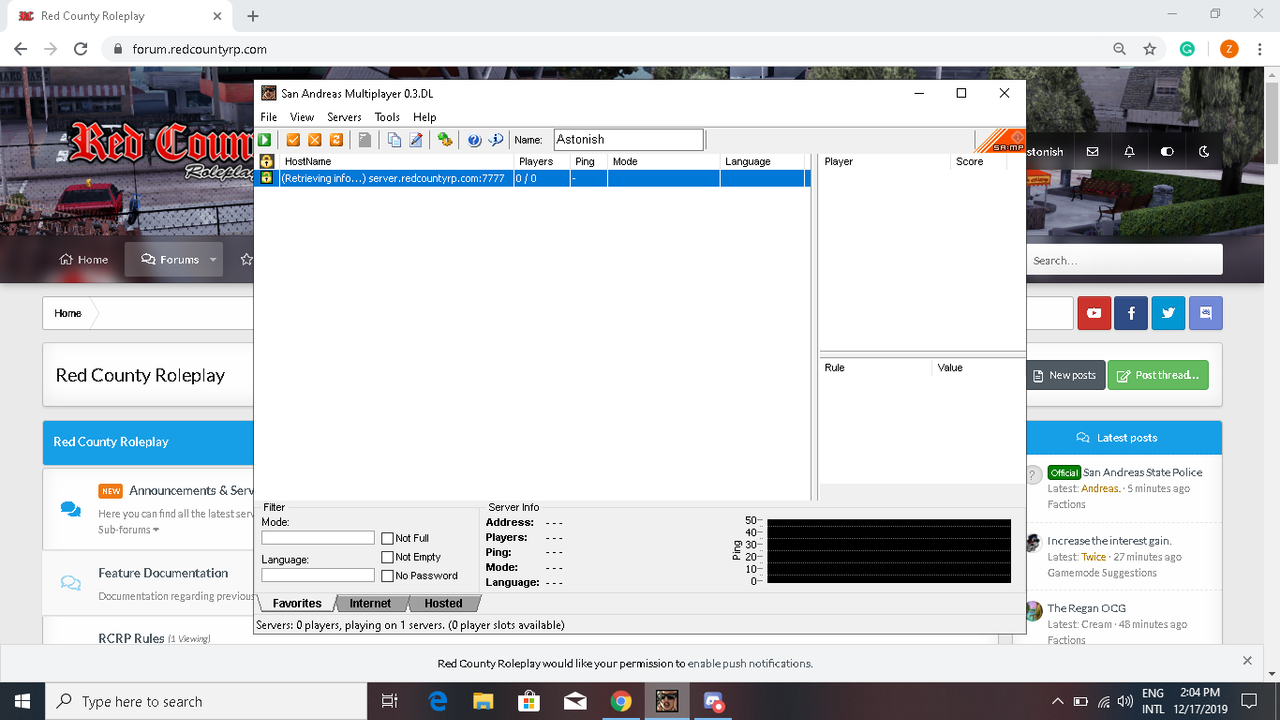Viewport: 1280px width, 720px height.
Task: Sort by HostName column header
Action: pyautogui.click(x=396, y=161)
